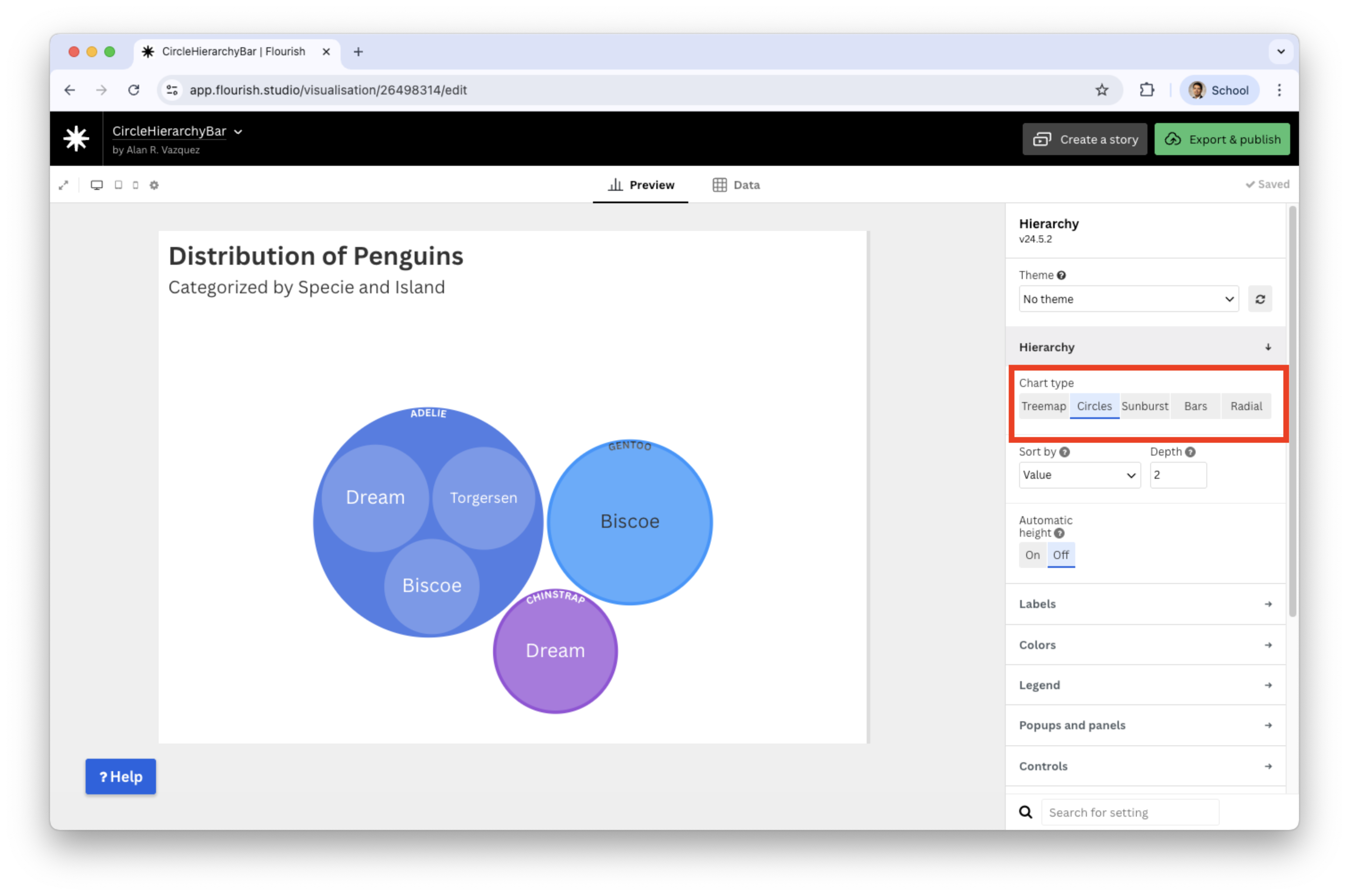The image size is (1349, 896).
Task: Click the fullscreen expand arrows icon
Action: (x=63, y=185)
